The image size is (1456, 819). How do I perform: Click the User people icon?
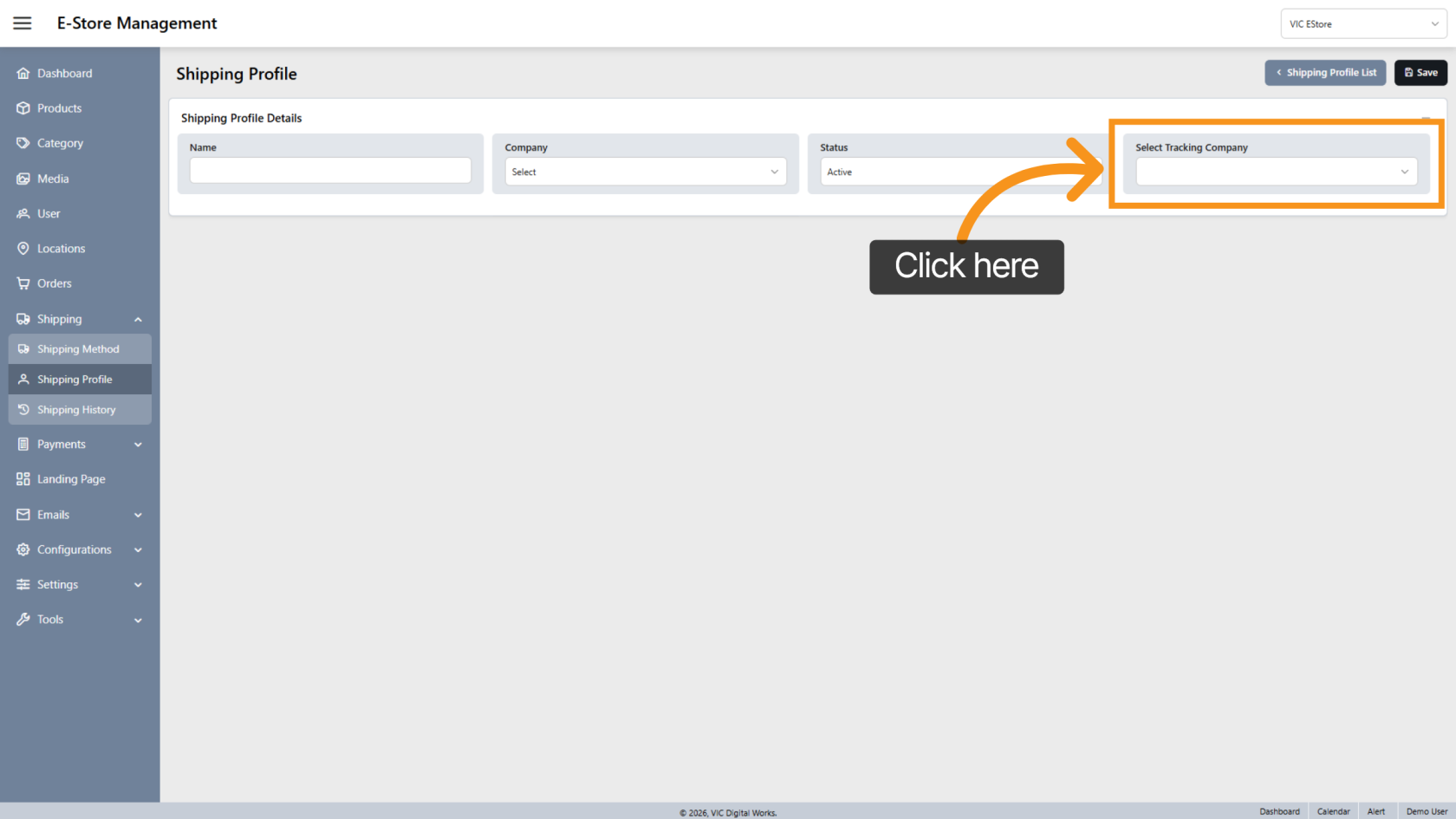click(x=23, y=213)
